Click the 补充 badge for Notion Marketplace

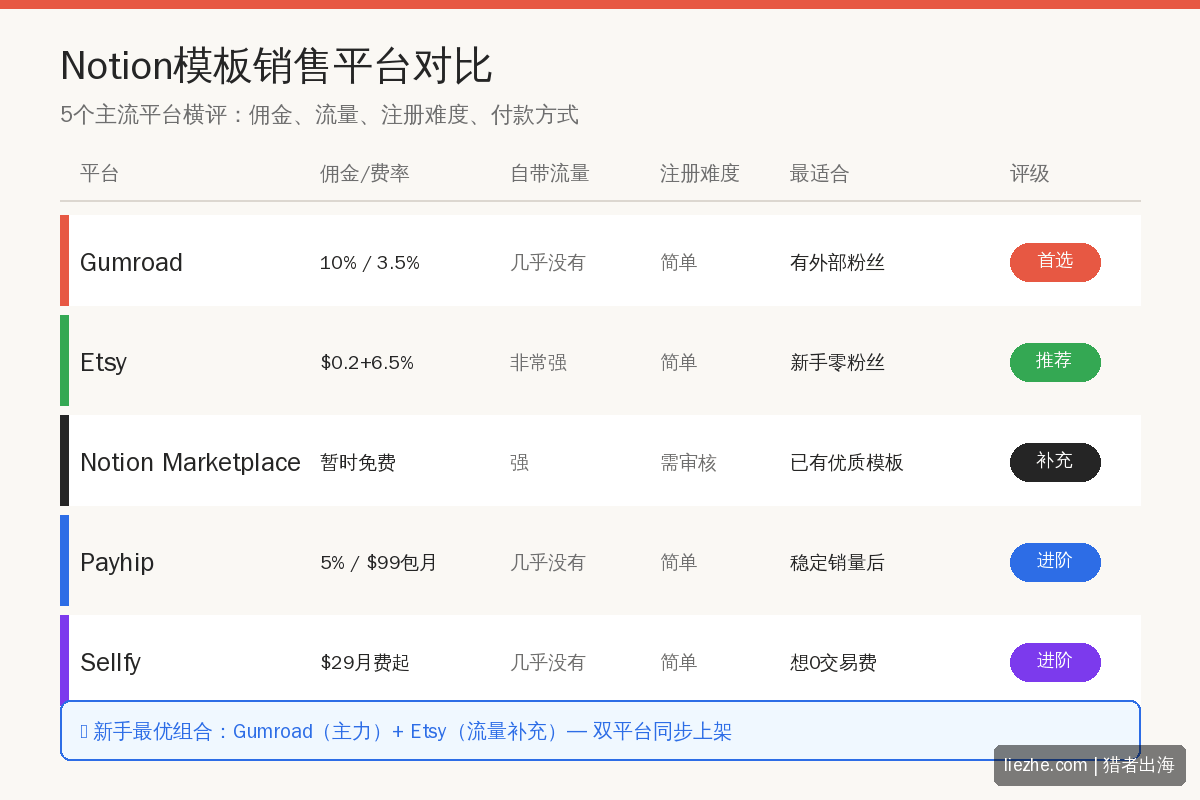(1055, 462)
